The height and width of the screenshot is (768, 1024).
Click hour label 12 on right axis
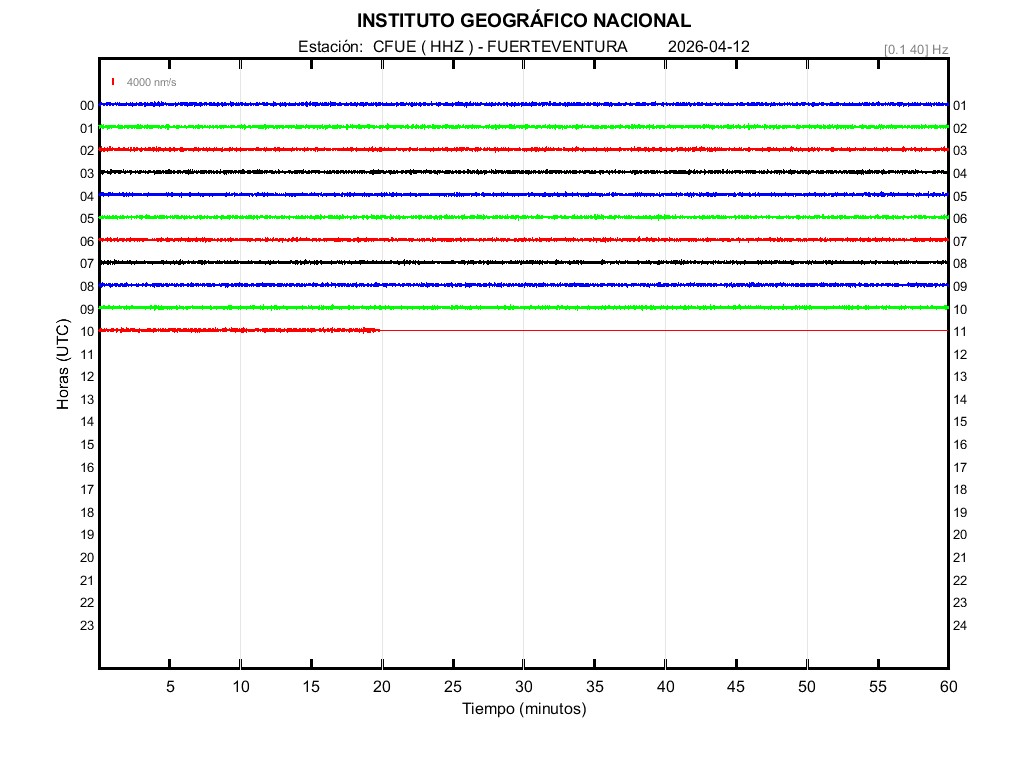tap(960, 355)
